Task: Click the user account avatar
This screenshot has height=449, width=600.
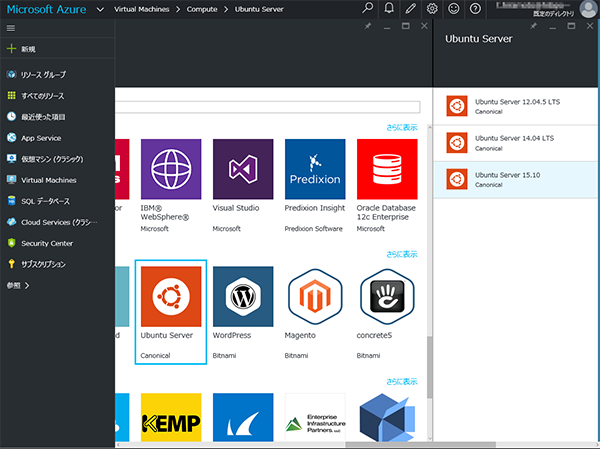Action: pyautogui.click(x=589, y=9)
